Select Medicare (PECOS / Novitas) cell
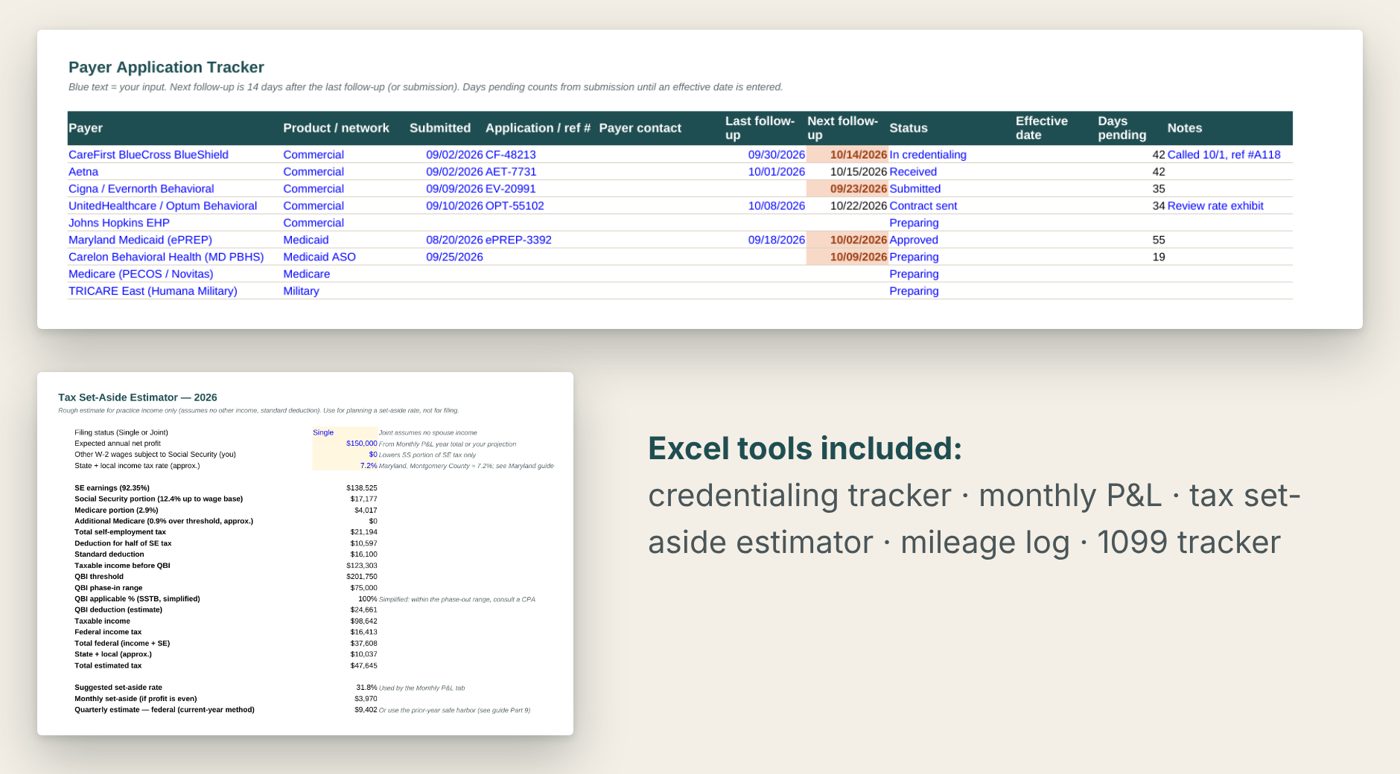The image size is (1400, 774). coord(140,274)
